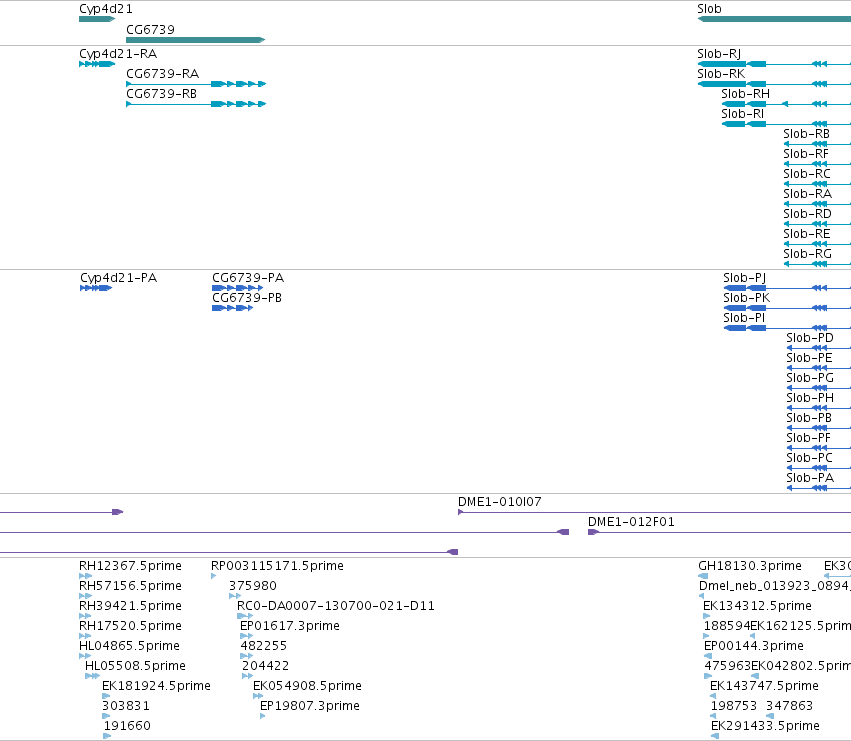
Task: Click the EK181924.5prime EST label
Action: click(156, 686)
